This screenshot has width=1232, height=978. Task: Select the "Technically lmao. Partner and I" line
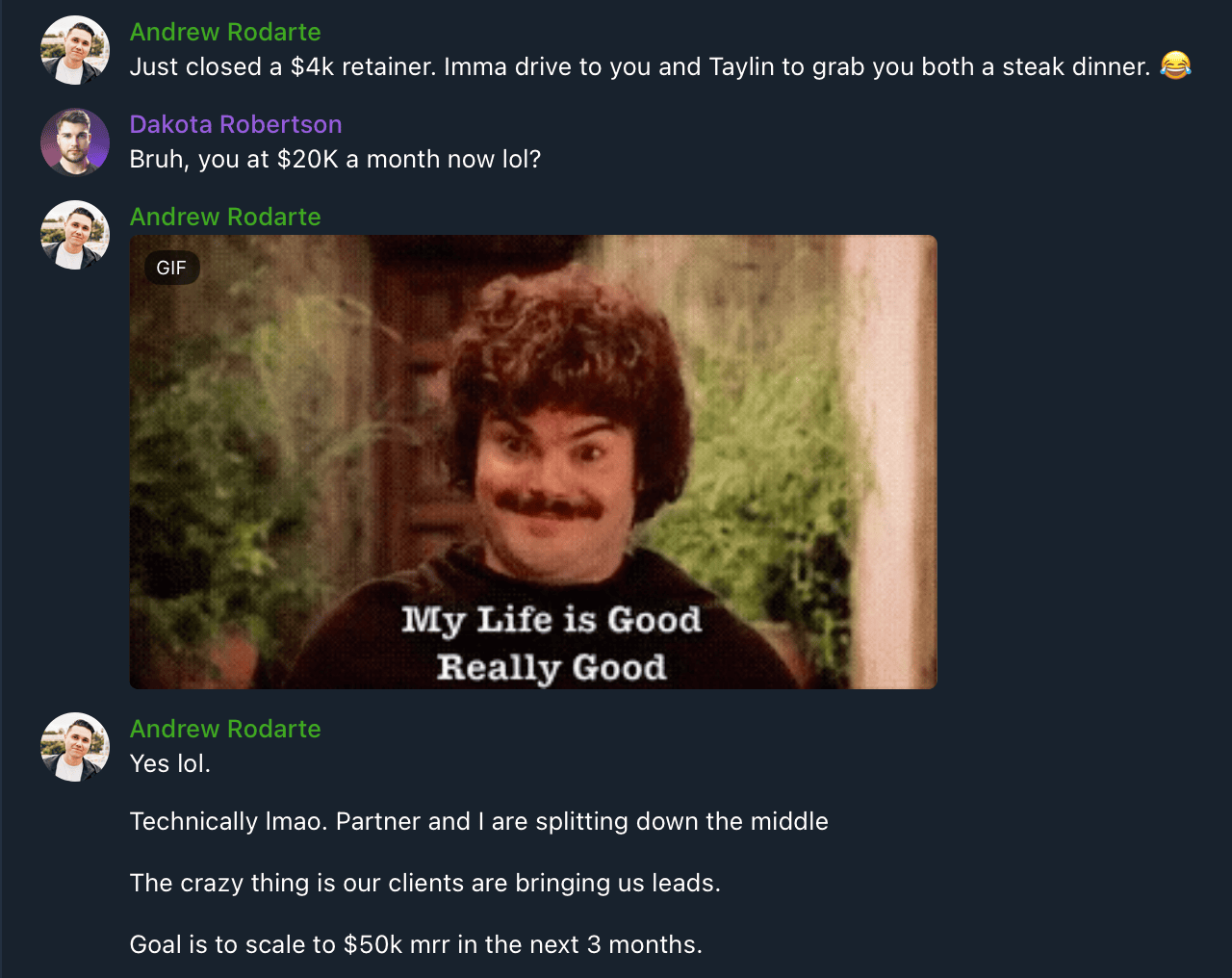479,821
